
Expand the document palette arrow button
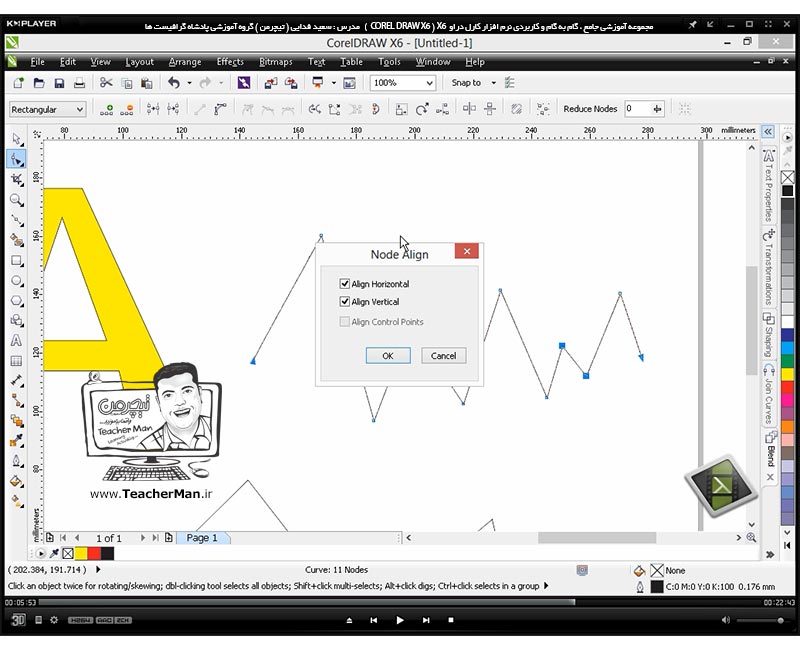(40, 553)
